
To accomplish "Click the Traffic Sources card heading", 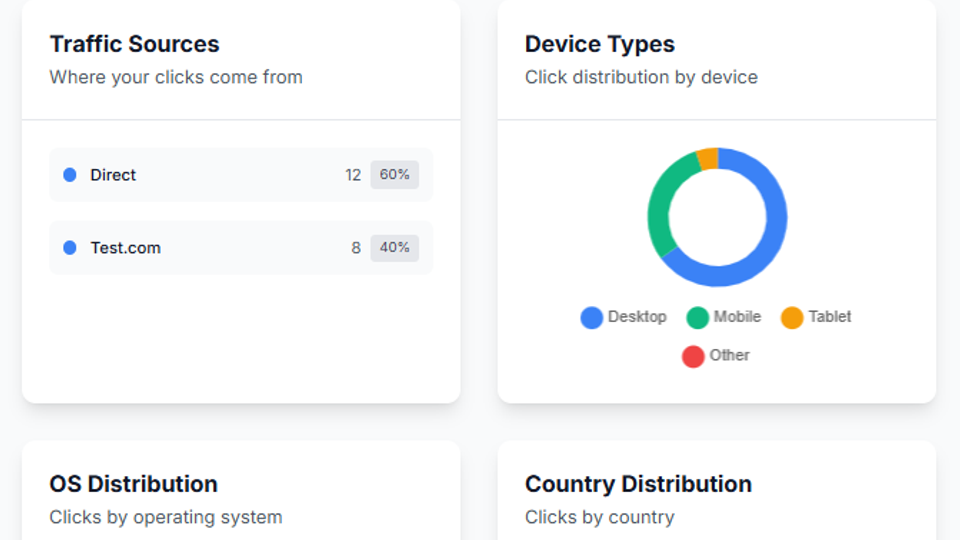I will pyautogui.click(x=134, y=44).
